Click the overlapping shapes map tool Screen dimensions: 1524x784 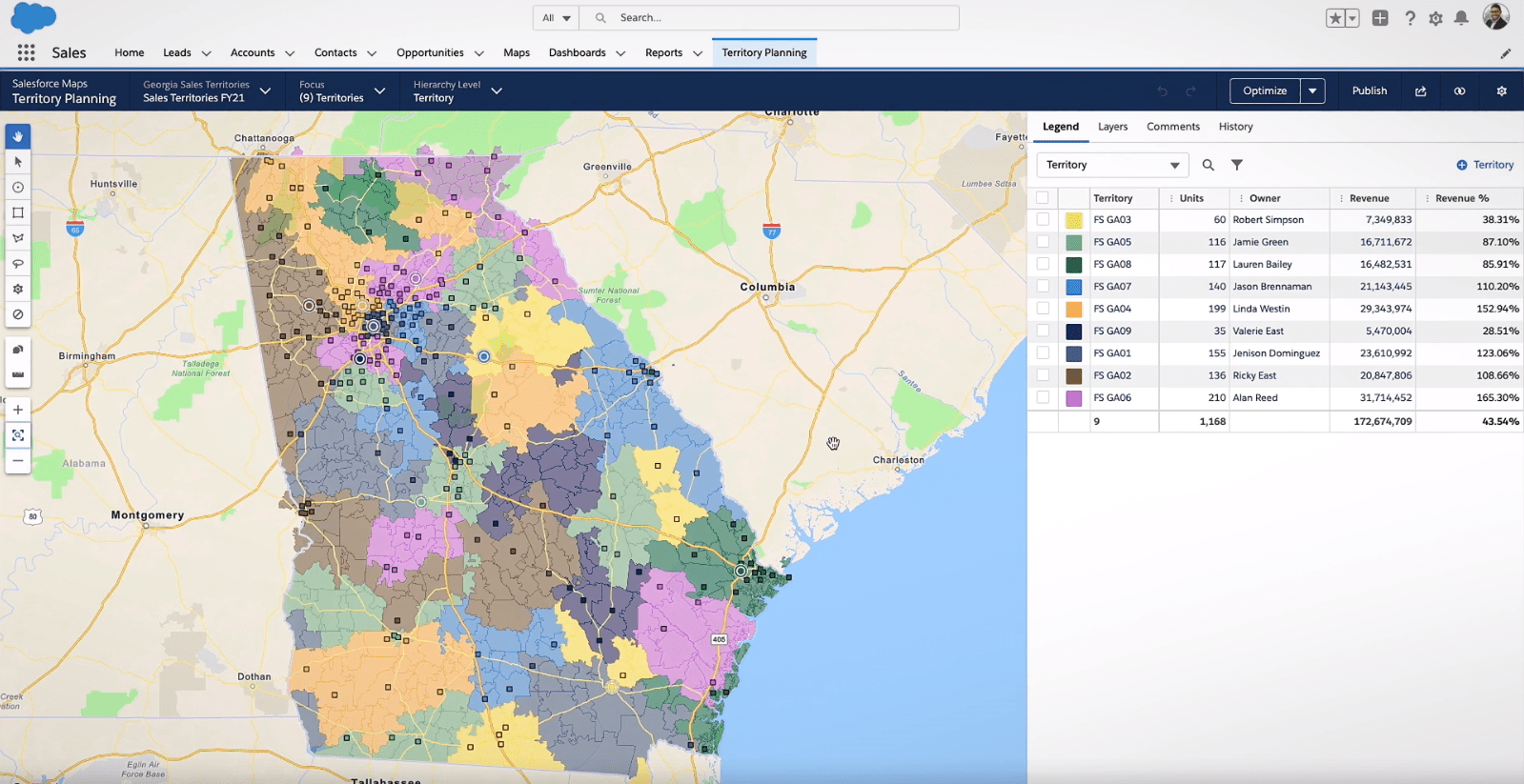tap(18, 350)
